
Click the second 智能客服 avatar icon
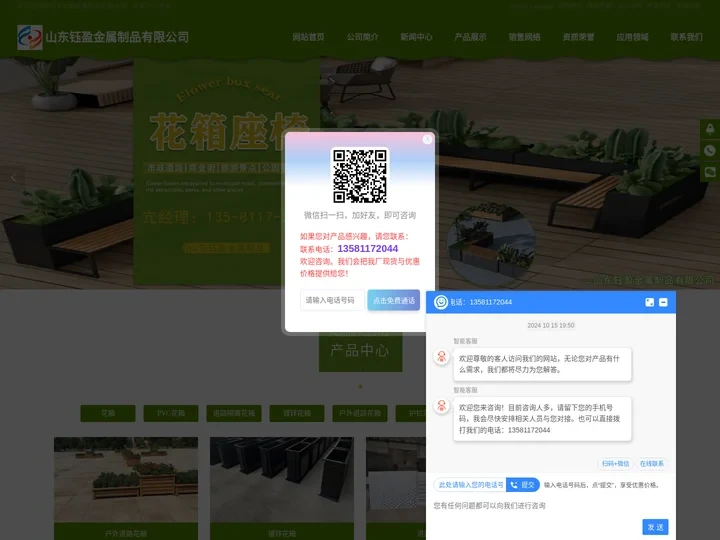pos(442,406)
